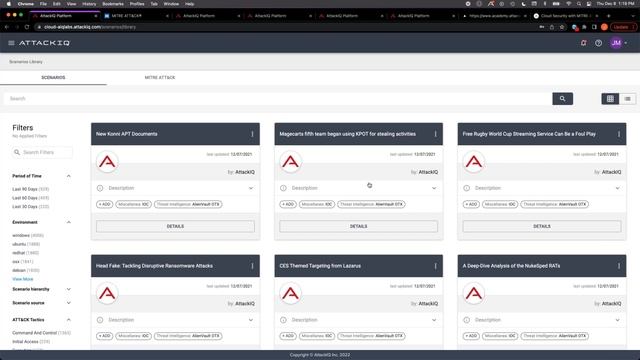Image resolution: width=640 pixels, height=360 pixels.
Task: Open DETAILS for Magecarts fifth team card
Action: pos(358,226)
